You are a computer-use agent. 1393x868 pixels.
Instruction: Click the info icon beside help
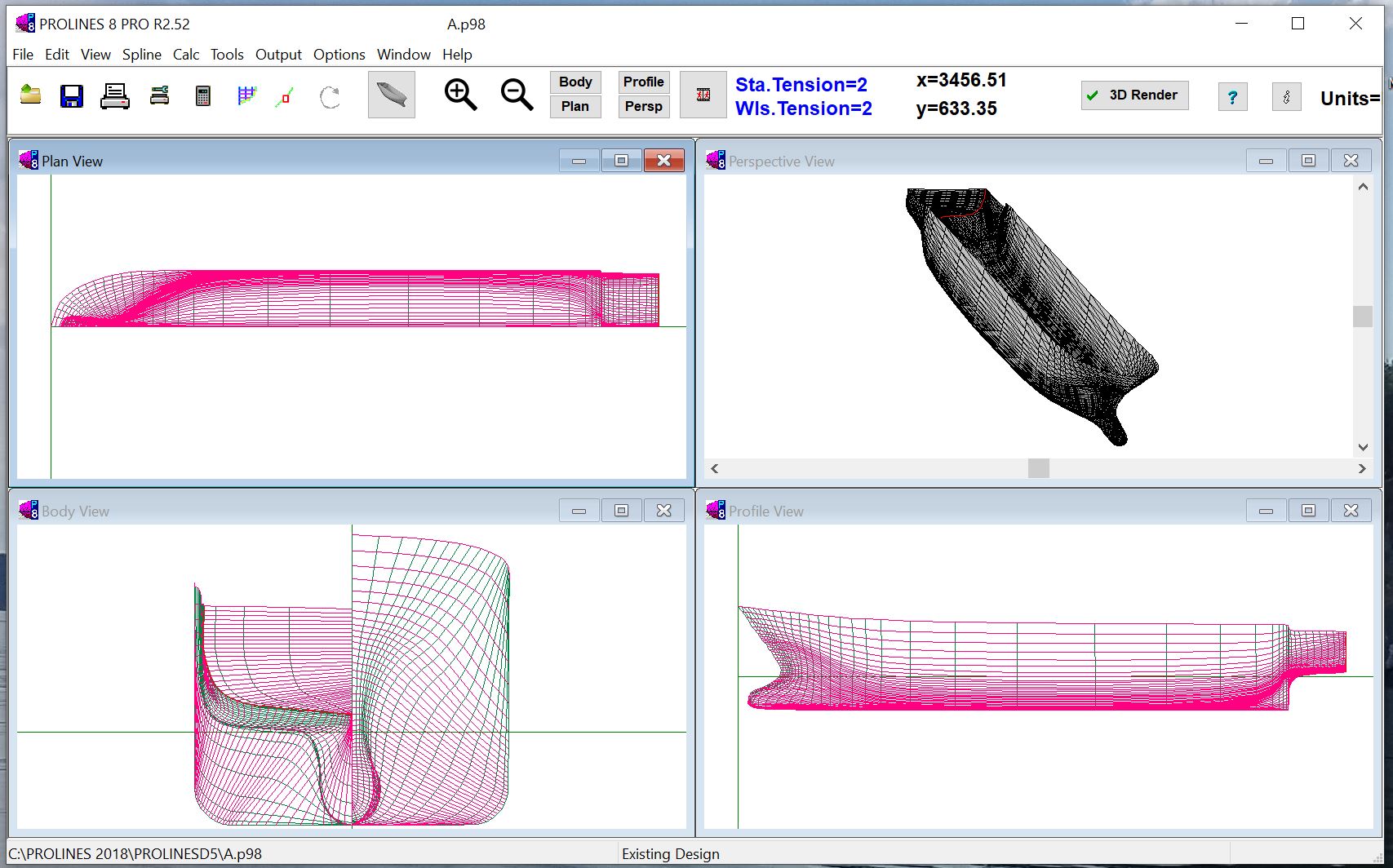point(1286,97)
